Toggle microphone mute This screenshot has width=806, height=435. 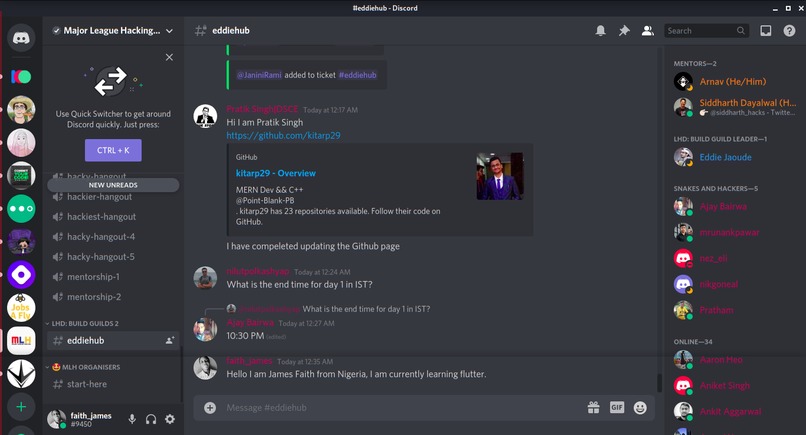[x=132, y=419]
